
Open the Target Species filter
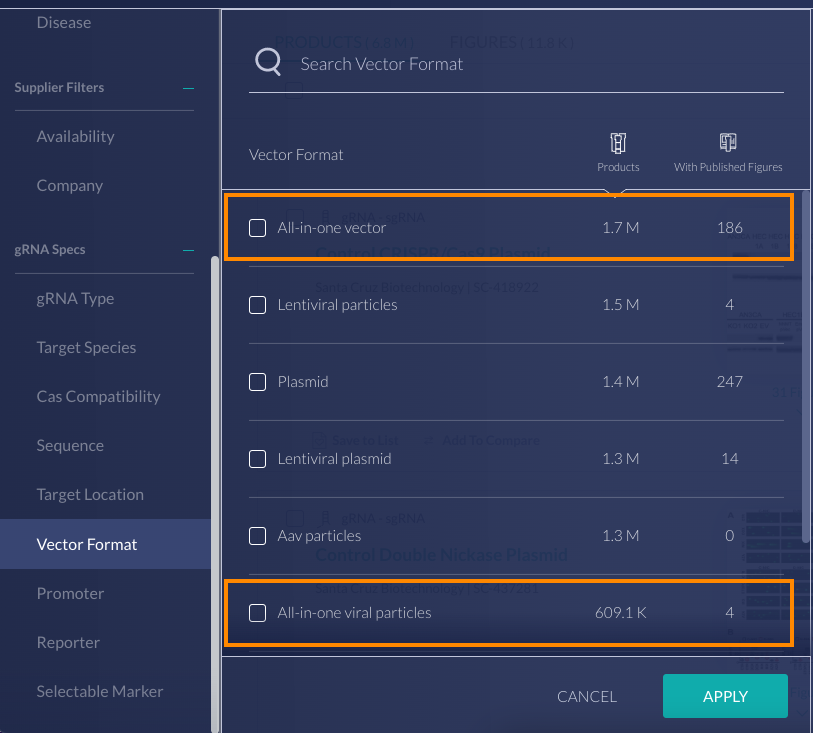[87, 347]
